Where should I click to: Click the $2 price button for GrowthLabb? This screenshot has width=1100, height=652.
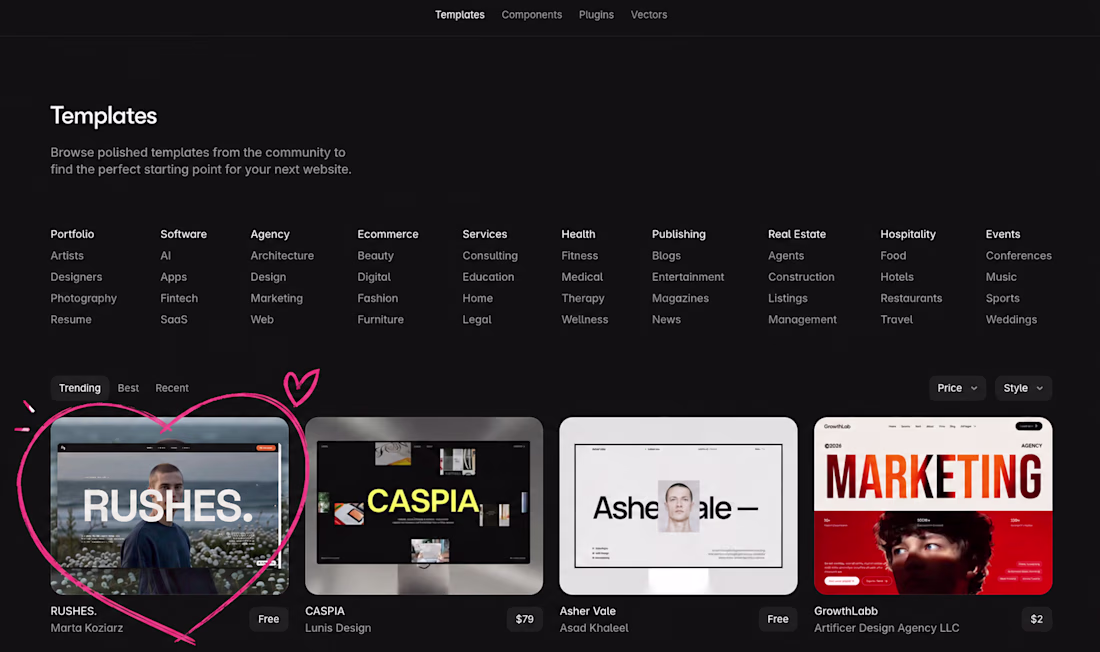tap(1037, 619)
